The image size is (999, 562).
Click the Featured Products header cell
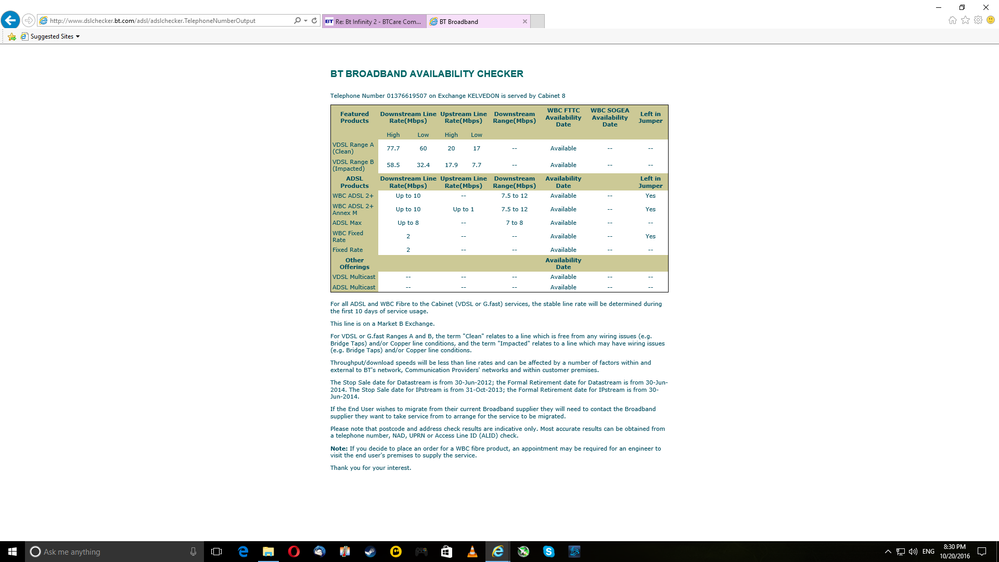354,117
